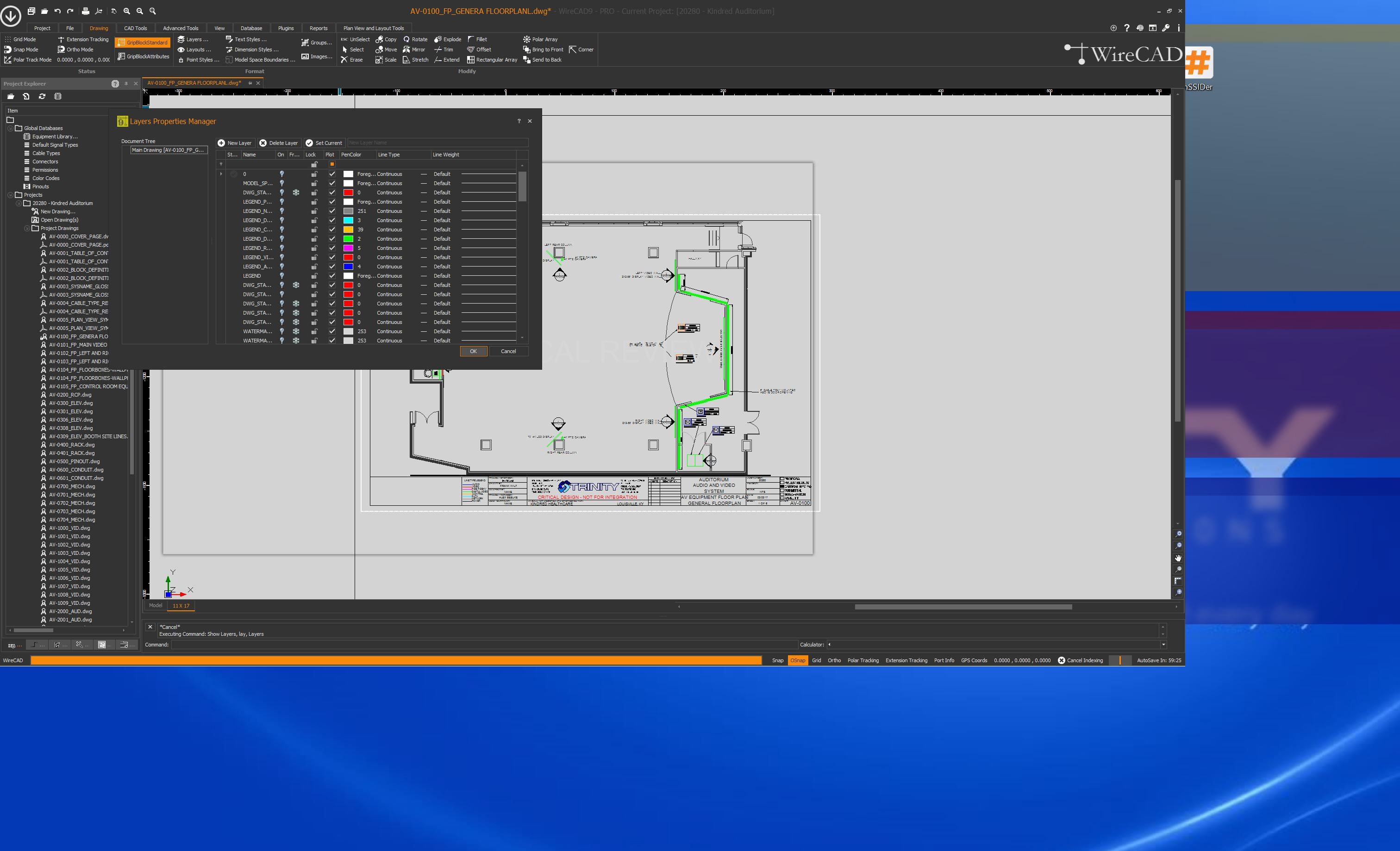Click the New Layer button

pos(235,143)
